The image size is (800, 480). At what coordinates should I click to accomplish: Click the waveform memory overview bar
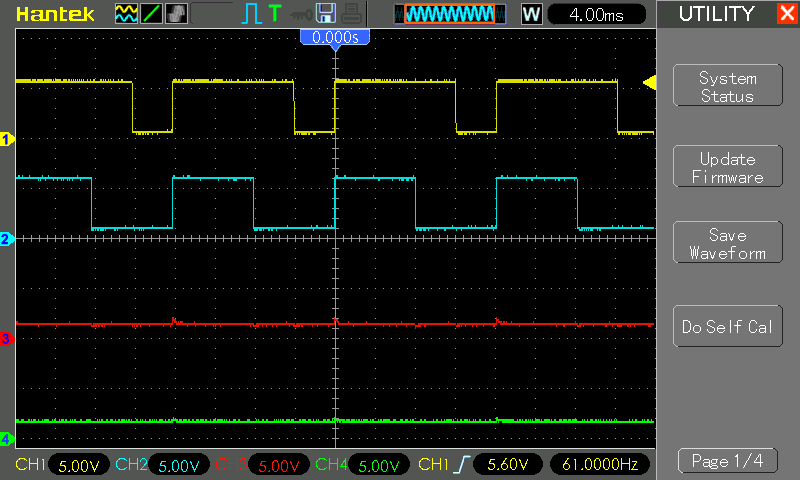[450, 14]
